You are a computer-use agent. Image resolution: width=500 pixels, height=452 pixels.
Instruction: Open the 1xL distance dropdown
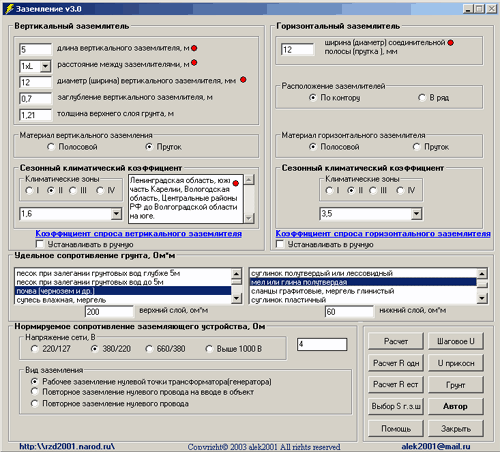pyautogui.click(x=45, y=66)
